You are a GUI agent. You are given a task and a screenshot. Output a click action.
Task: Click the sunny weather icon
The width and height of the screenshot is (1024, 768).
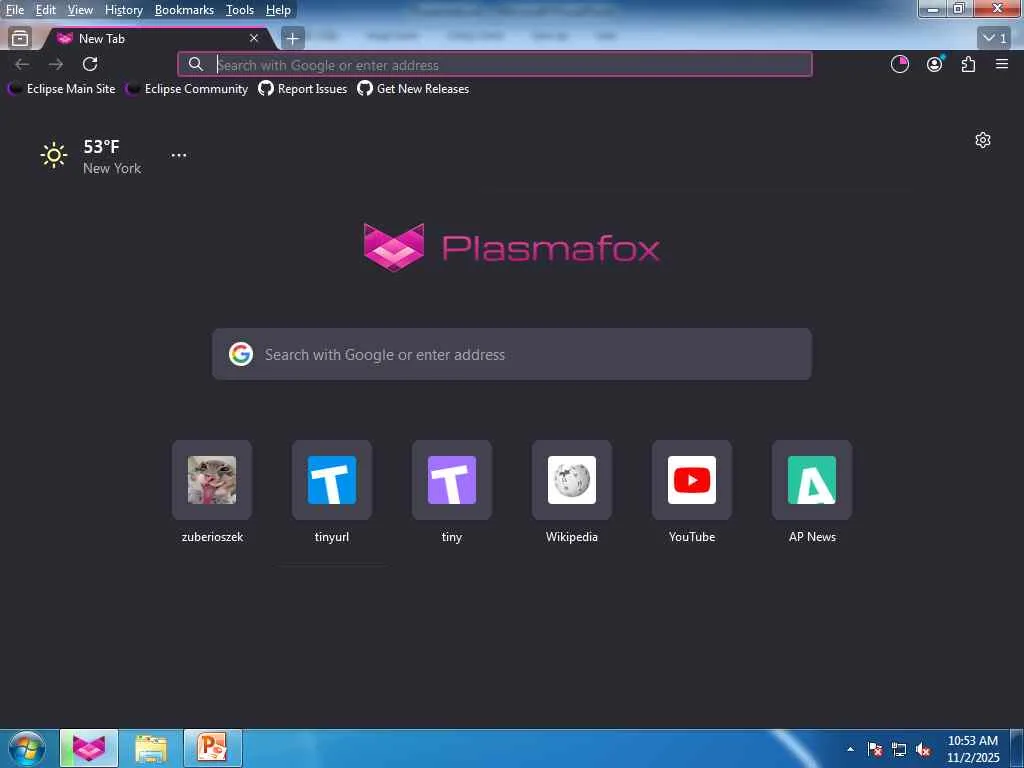(x=54, y=155)
